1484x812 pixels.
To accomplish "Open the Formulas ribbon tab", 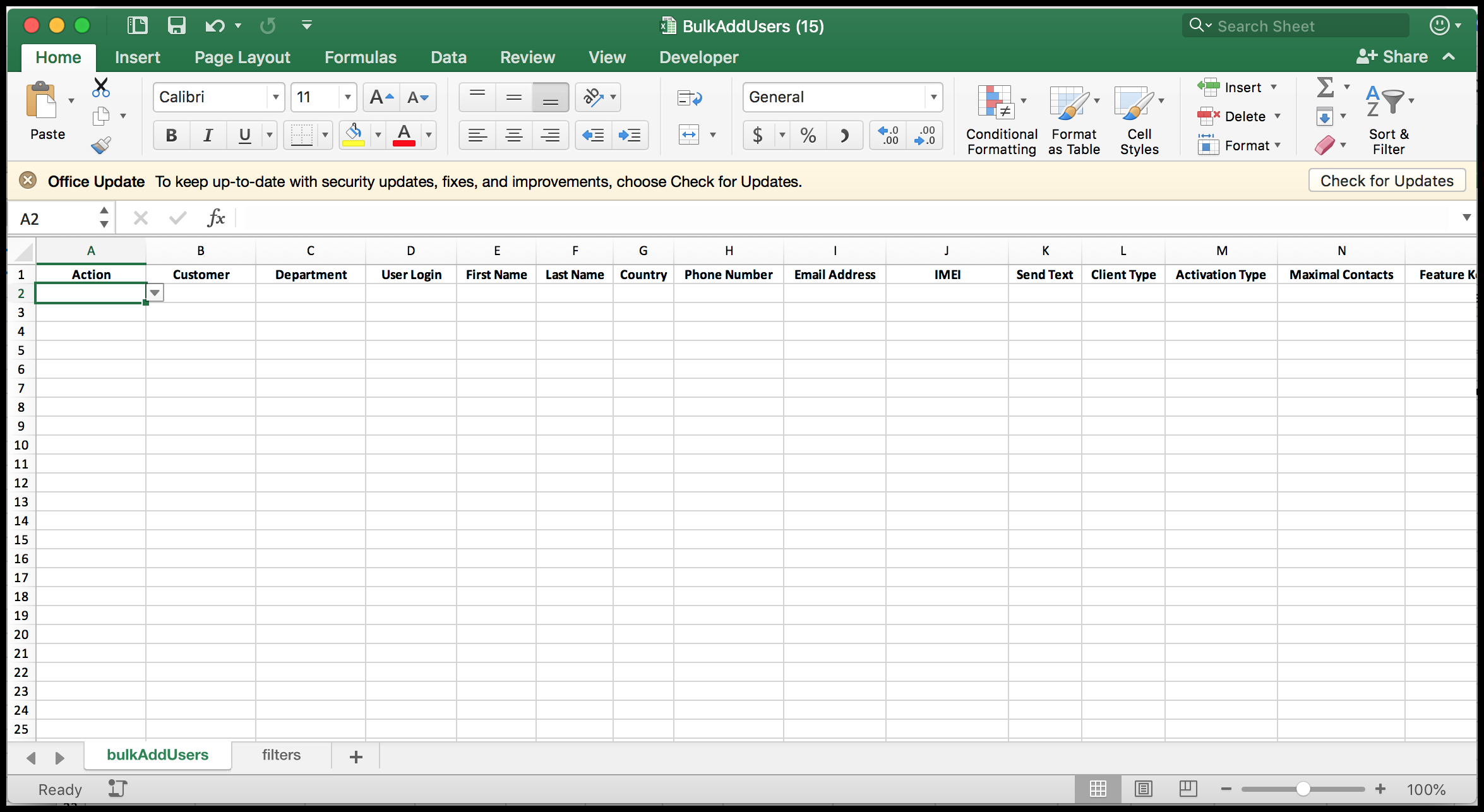I will (360, 57).
